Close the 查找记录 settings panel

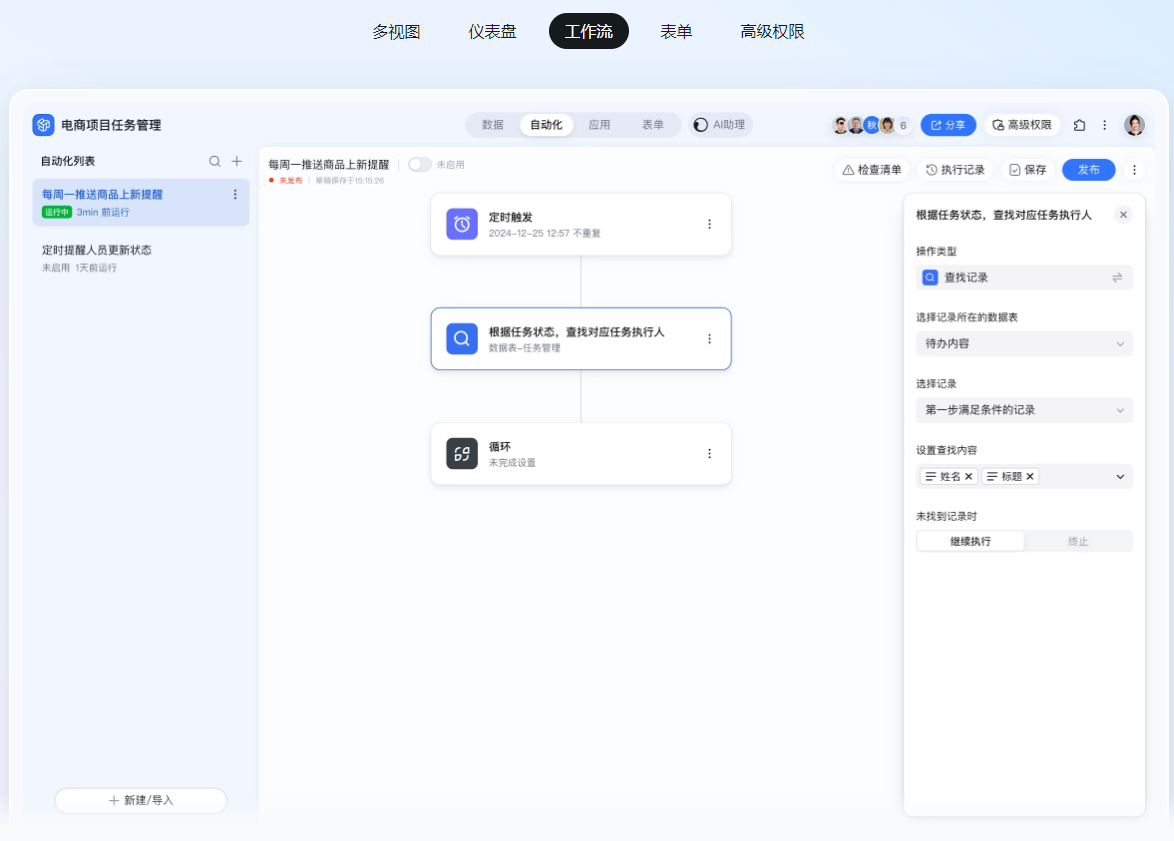[x=1123, y=215]
